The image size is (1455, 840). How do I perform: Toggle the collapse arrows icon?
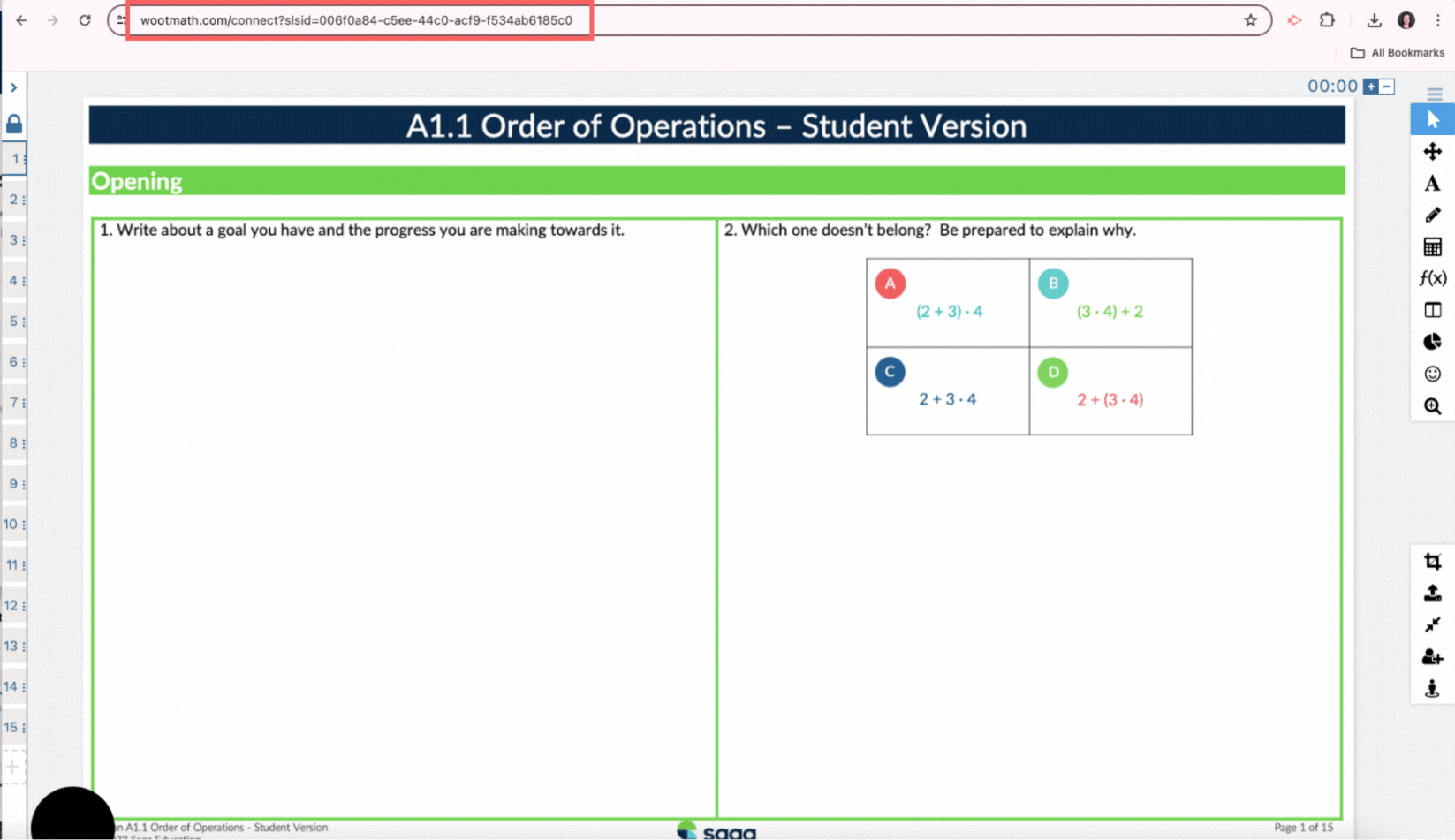(1432, 624)
